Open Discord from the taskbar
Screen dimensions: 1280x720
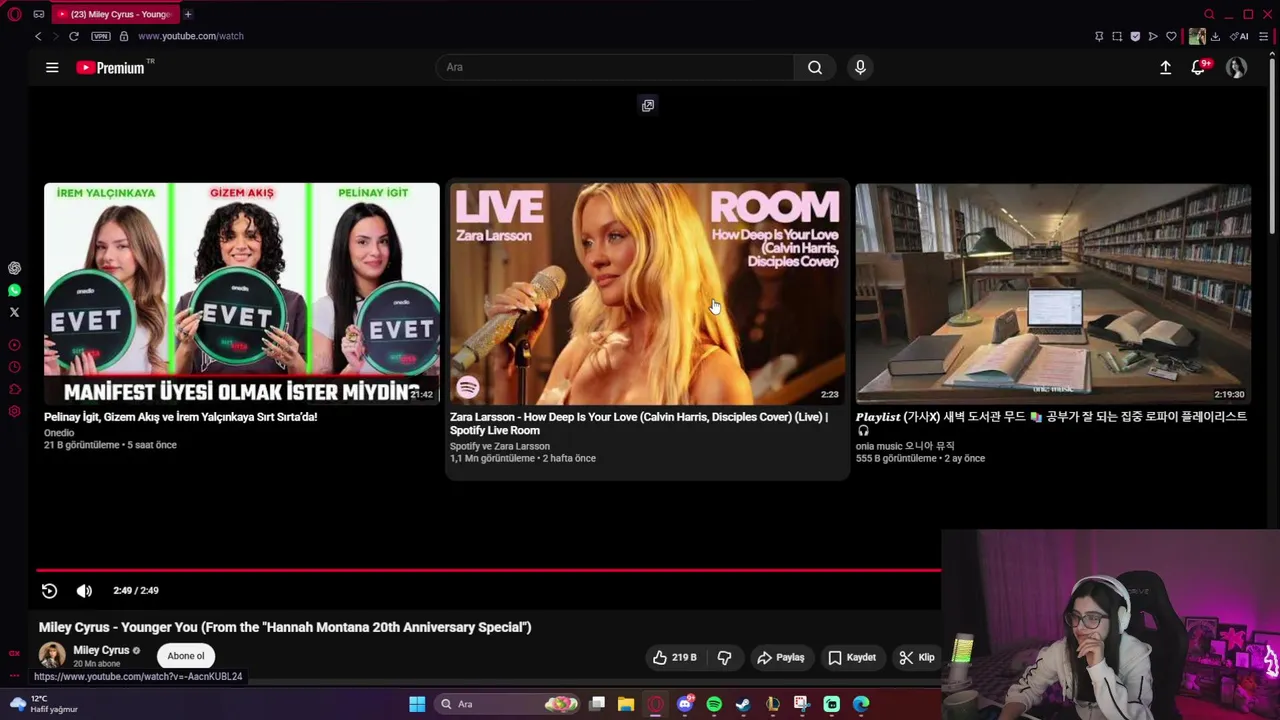click(x=685, y=704)
